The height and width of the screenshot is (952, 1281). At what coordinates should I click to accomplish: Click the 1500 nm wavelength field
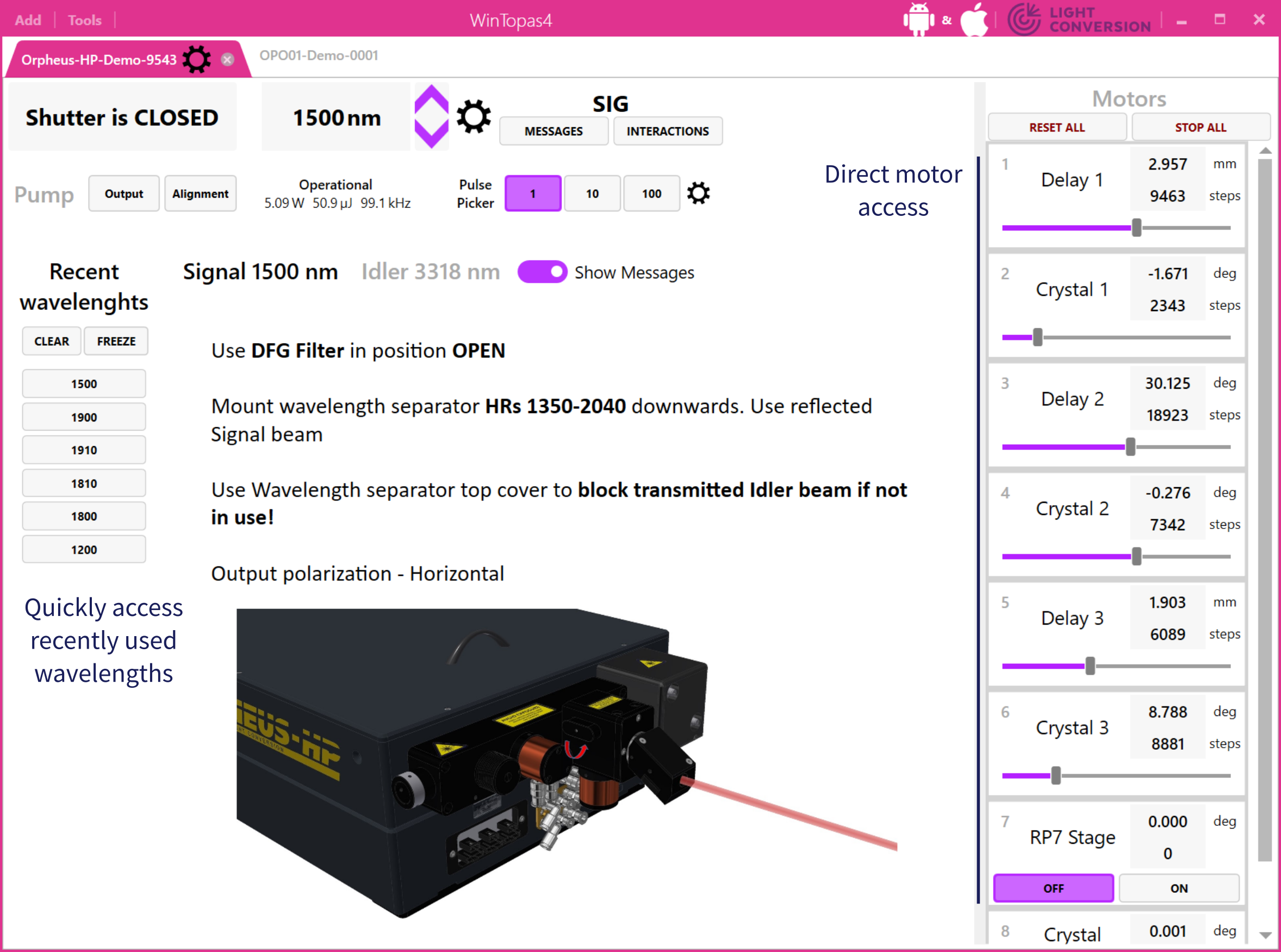[x=337, y=117]
